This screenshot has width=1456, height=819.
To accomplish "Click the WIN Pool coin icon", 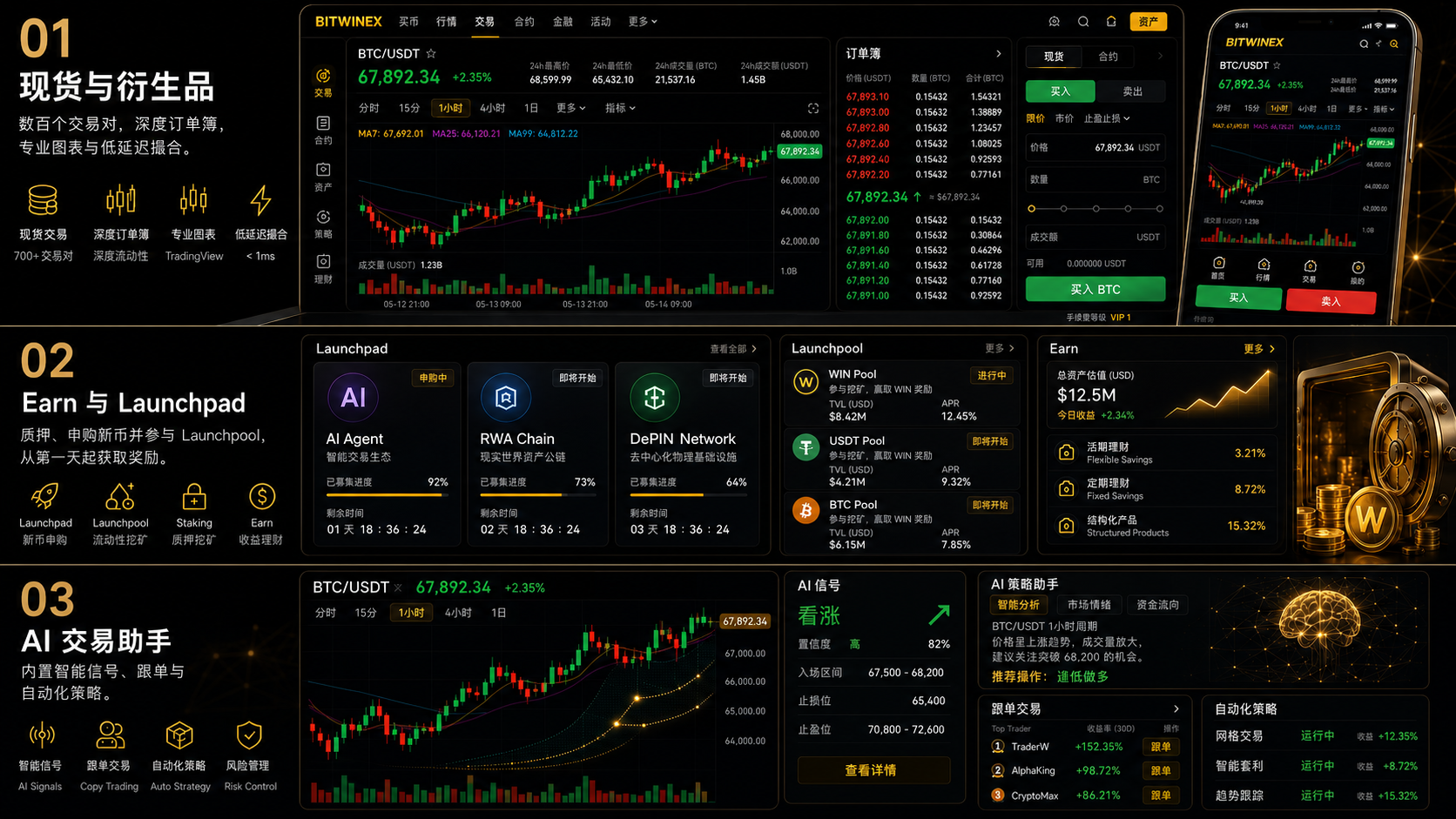I will point(806,381).
